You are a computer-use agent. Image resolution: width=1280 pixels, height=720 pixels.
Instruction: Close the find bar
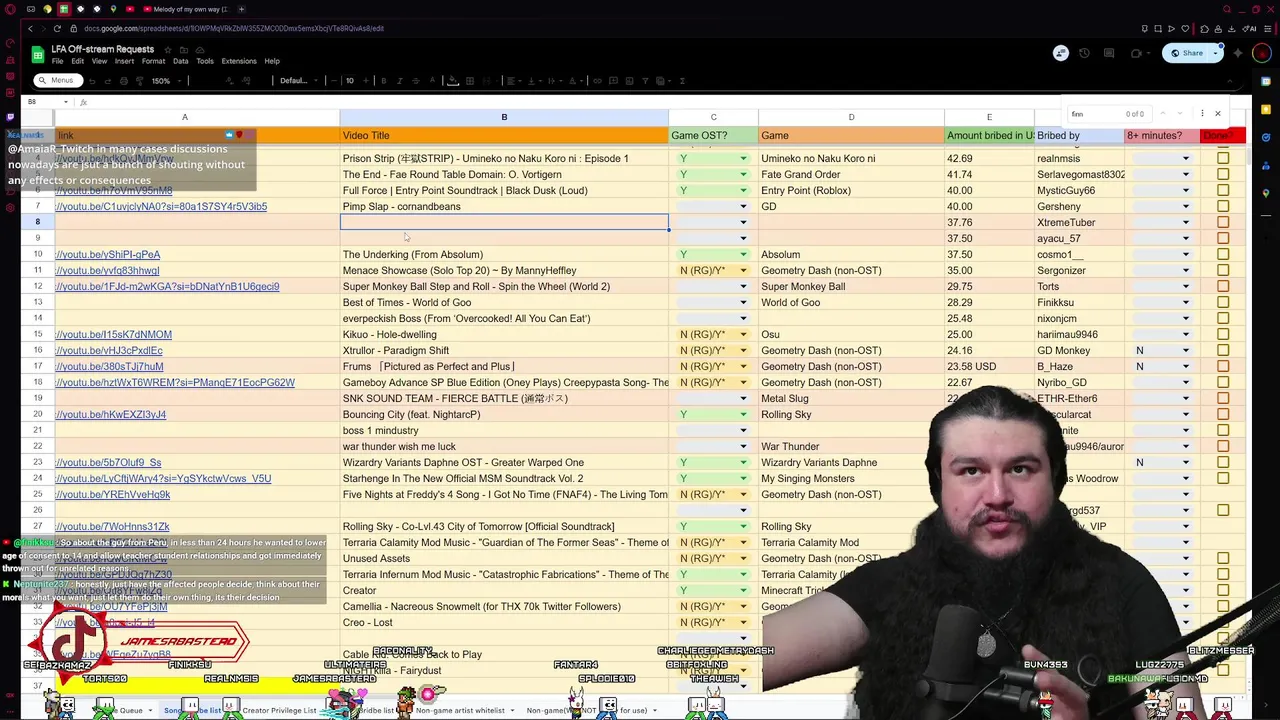coord(1217,114)
